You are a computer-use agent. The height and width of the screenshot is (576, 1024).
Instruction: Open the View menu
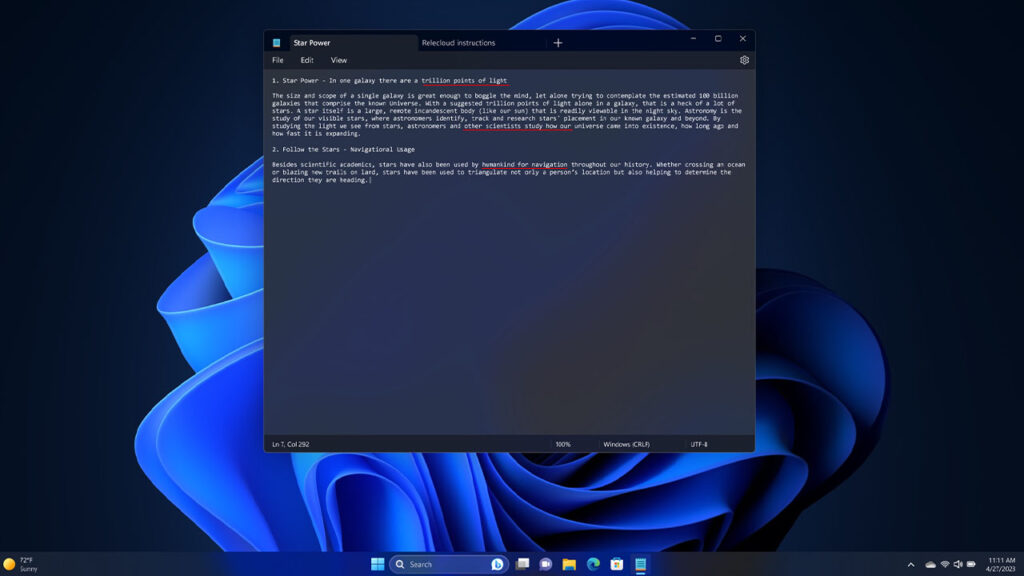tap(339, 60)
